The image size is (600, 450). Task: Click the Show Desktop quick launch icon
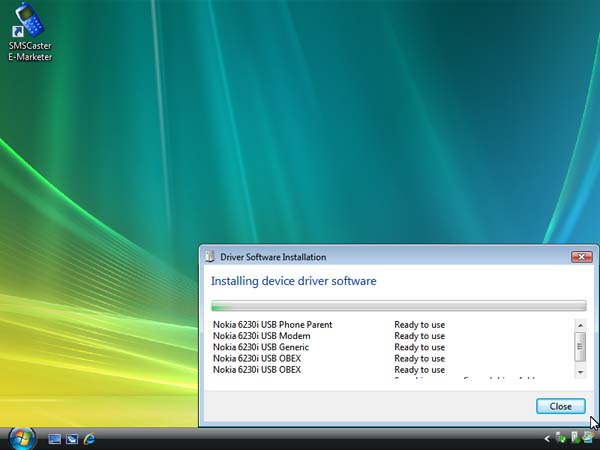tap(54, 439)
